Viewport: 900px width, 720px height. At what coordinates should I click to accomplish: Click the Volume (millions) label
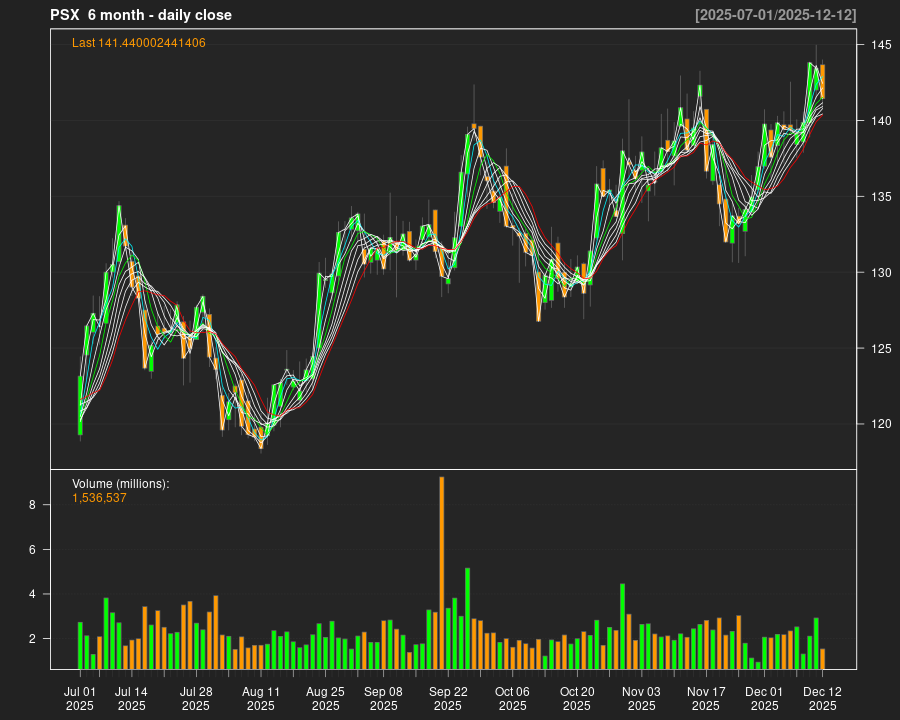pos(121,484)
